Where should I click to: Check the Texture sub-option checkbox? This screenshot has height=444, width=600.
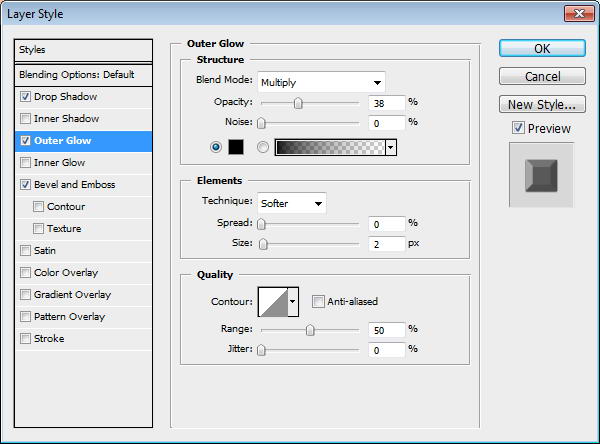tap(38, 229)
